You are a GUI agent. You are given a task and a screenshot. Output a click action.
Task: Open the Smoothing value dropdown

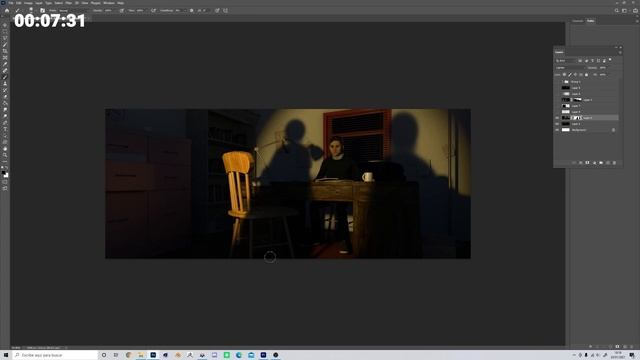click(180, 11)
